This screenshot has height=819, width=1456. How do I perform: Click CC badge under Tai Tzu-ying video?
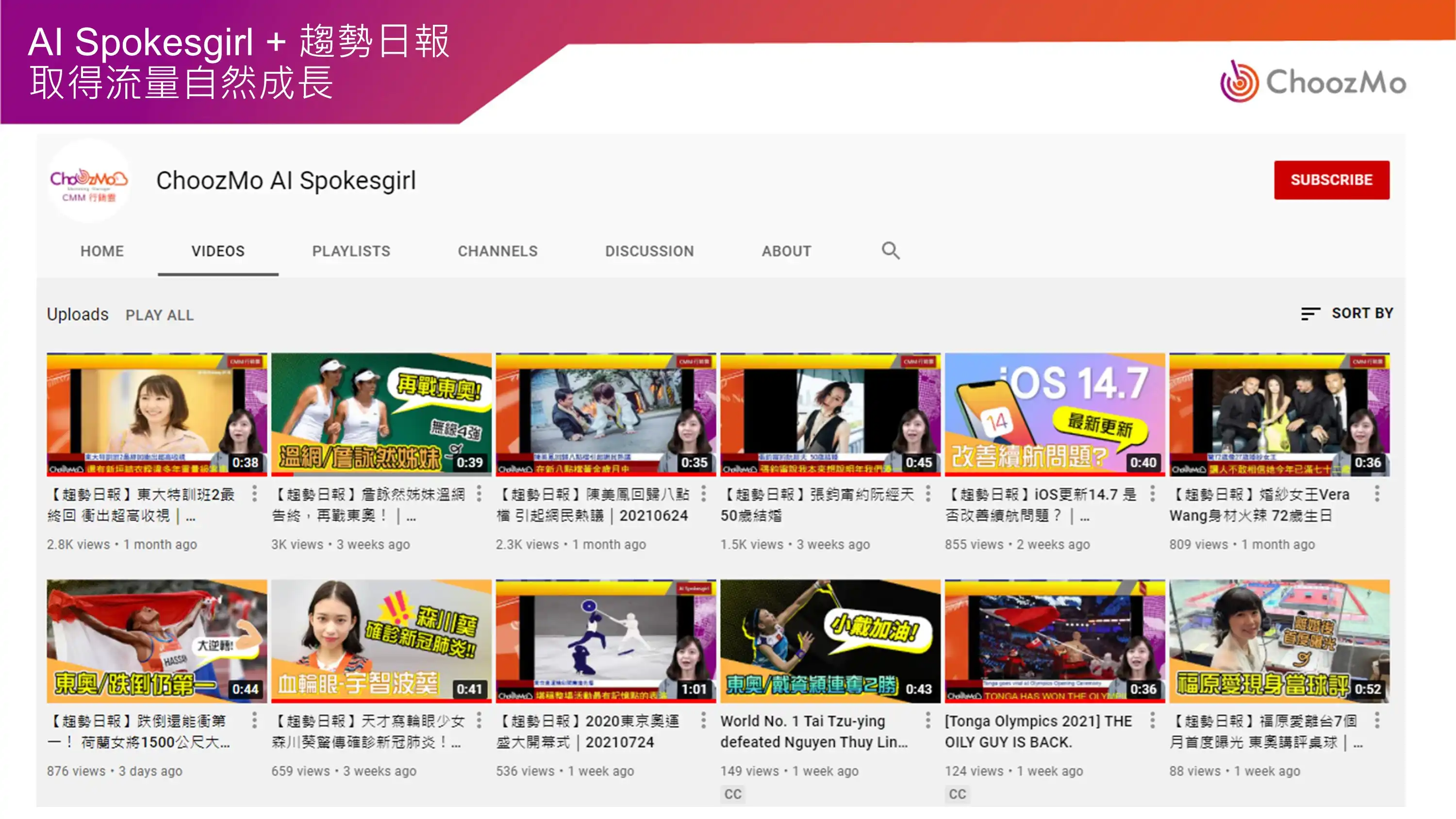point(733,794)
